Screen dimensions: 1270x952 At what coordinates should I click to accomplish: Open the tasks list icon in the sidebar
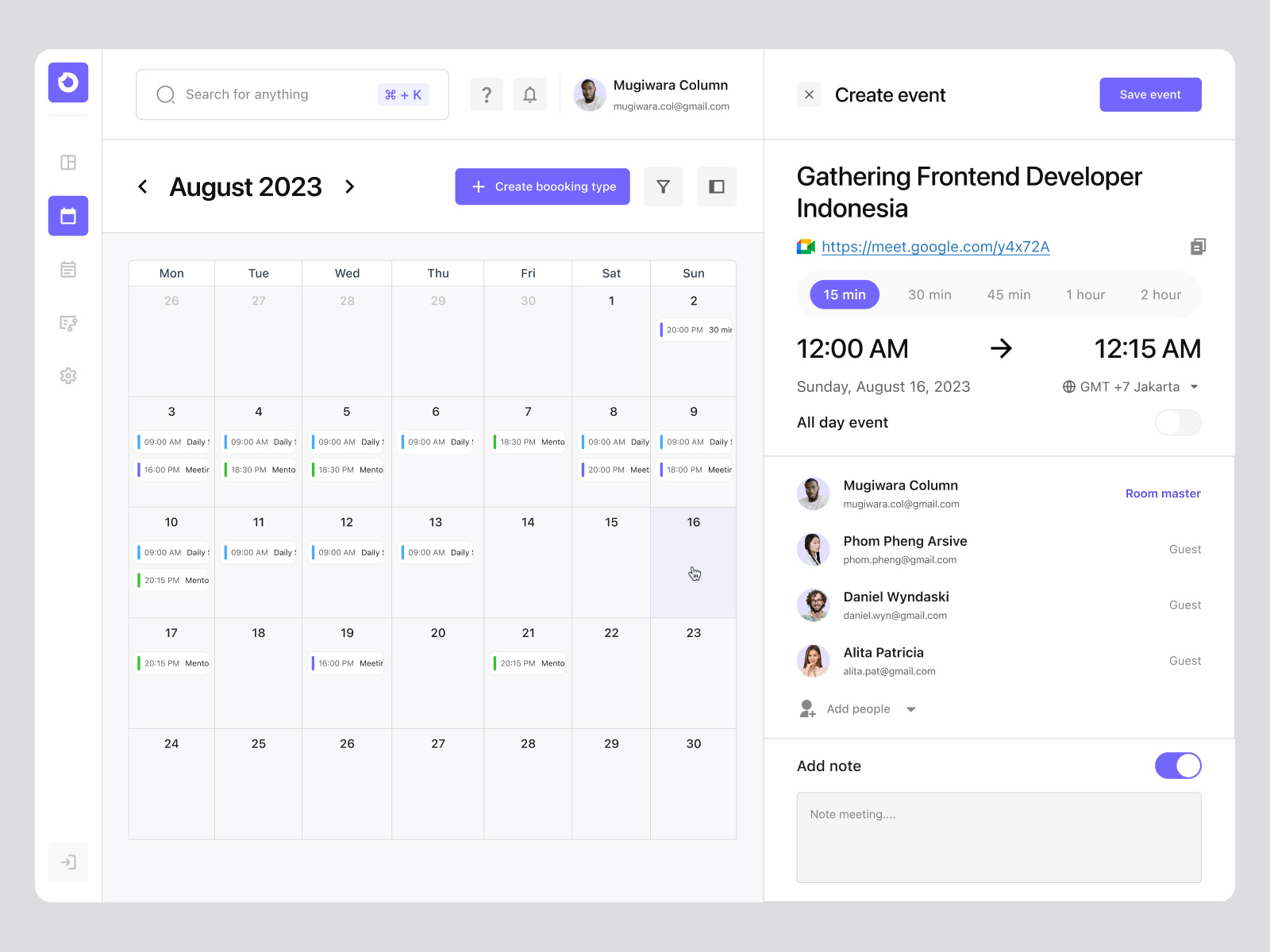68,269
